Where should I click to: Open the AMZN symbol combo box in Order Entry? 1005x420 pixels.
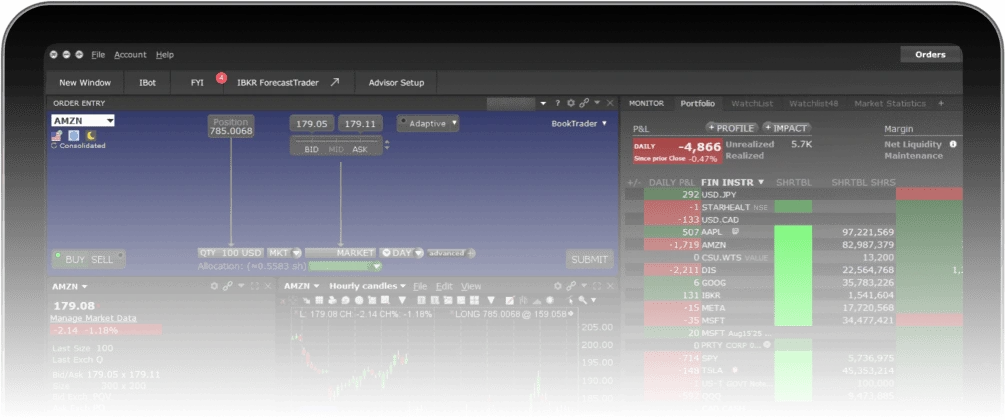[x=83, y=121]
